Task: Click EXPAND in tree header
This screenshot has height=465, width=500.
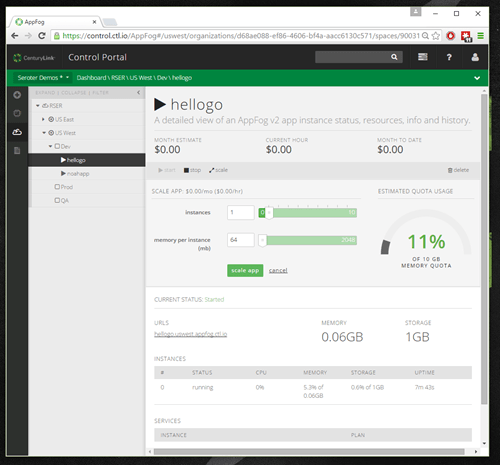Action: 45,93
